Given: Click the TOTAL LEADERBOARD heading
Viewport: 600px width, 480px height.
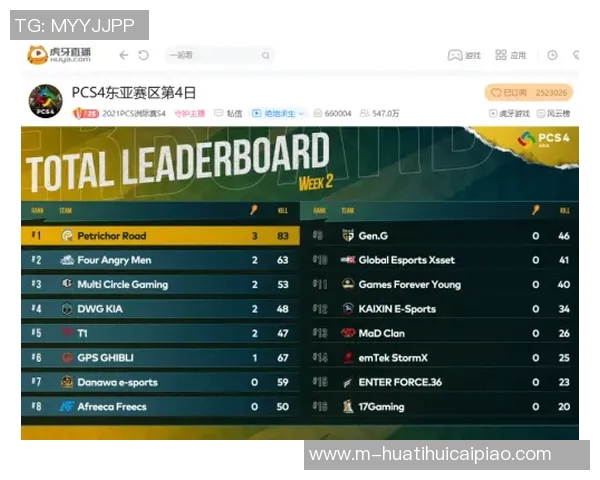Looking at the screenshot, I should click(x=178, y=163).
